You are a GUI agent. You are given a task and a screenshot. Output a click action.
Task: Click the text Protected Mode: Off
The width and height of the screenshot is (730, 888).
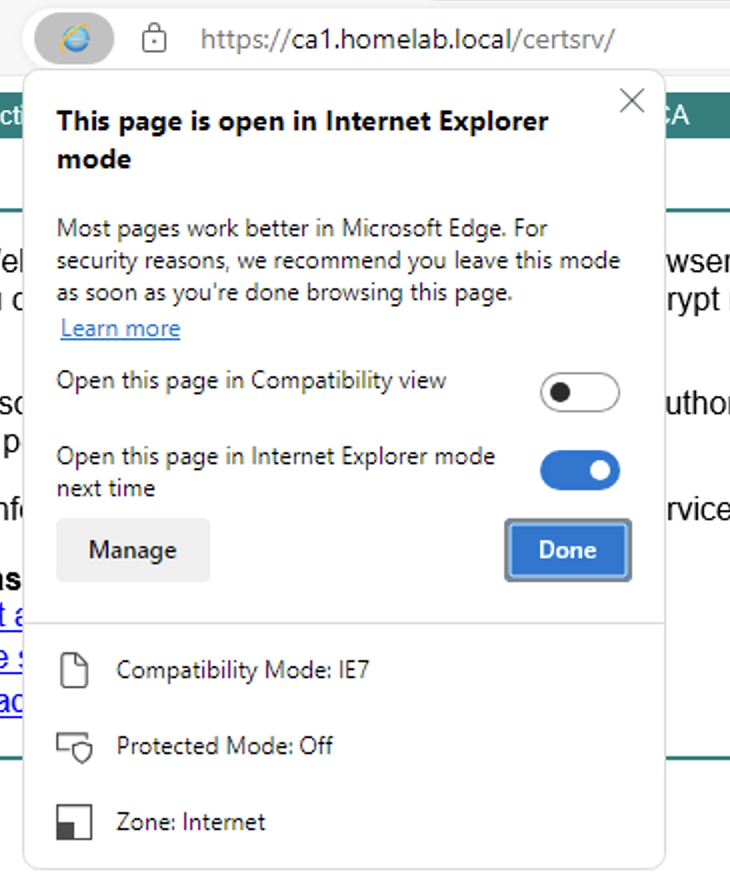pyautogui.click(x=224, y=746)
